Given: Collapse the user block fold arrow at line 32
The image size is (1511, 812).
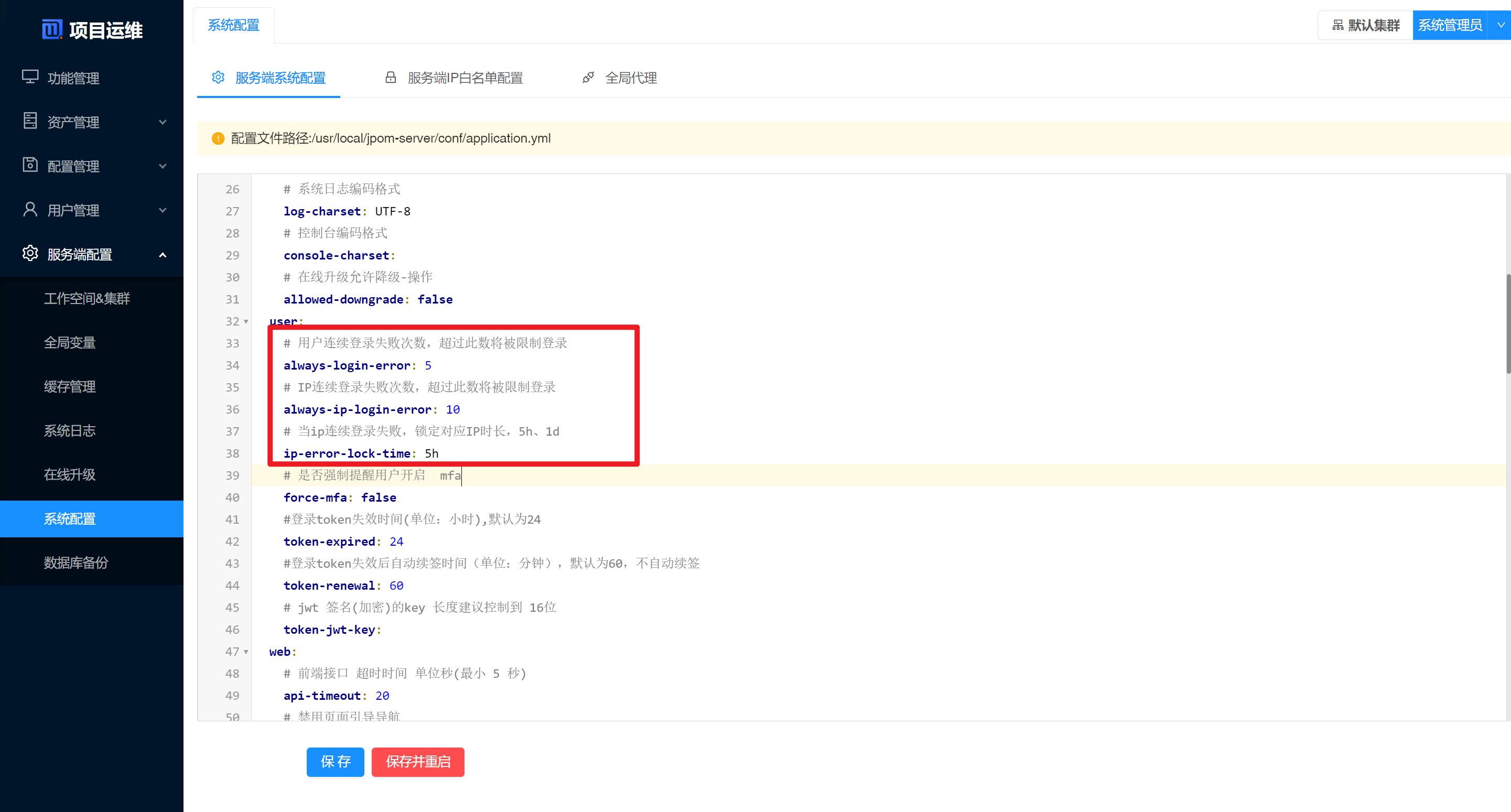Looking at the screenshot, I should [x=246, y=321].
